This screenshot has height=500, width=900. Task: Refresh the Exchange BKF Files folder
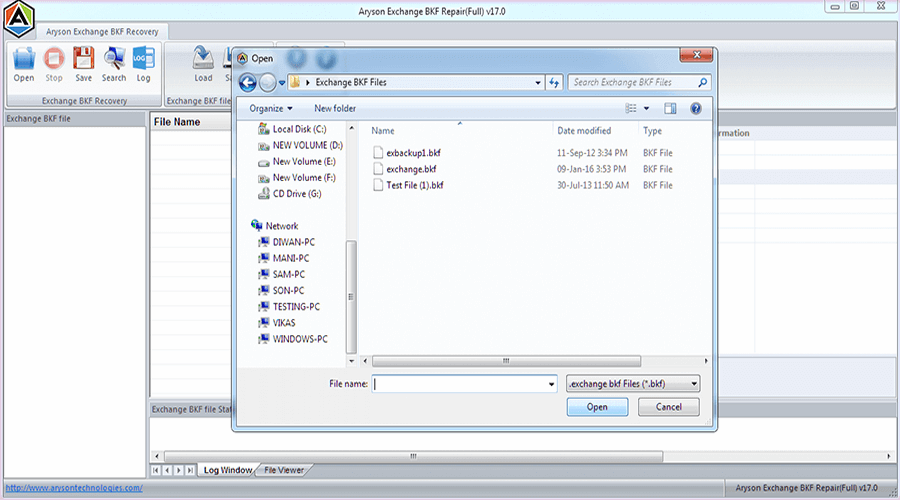pyautogui.click(x=554, y=83)
